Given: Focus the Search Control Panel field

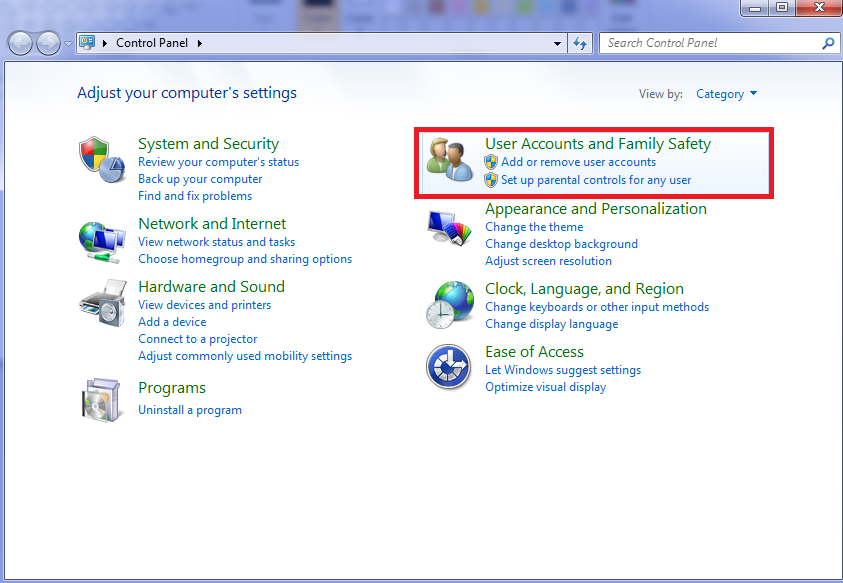Looking at the screenshot, I should point(710,44).
